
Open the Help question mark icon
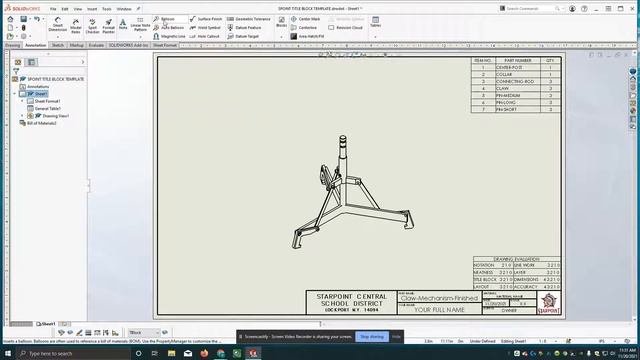584,9
